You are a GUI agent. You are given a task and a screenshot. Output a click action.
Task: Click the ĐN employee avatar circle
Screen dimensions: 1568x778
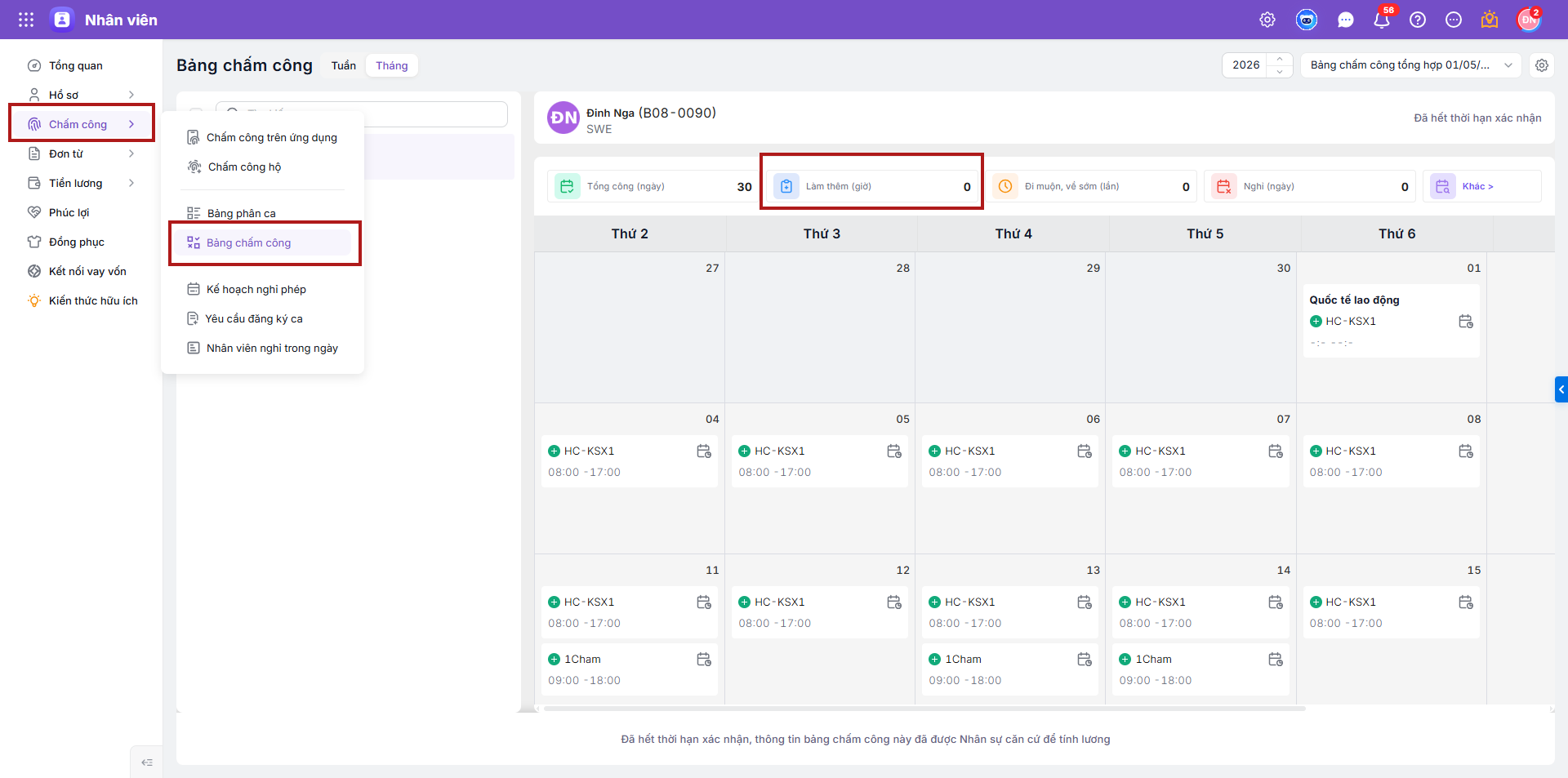pyautogui.click(x=563, y=118)
